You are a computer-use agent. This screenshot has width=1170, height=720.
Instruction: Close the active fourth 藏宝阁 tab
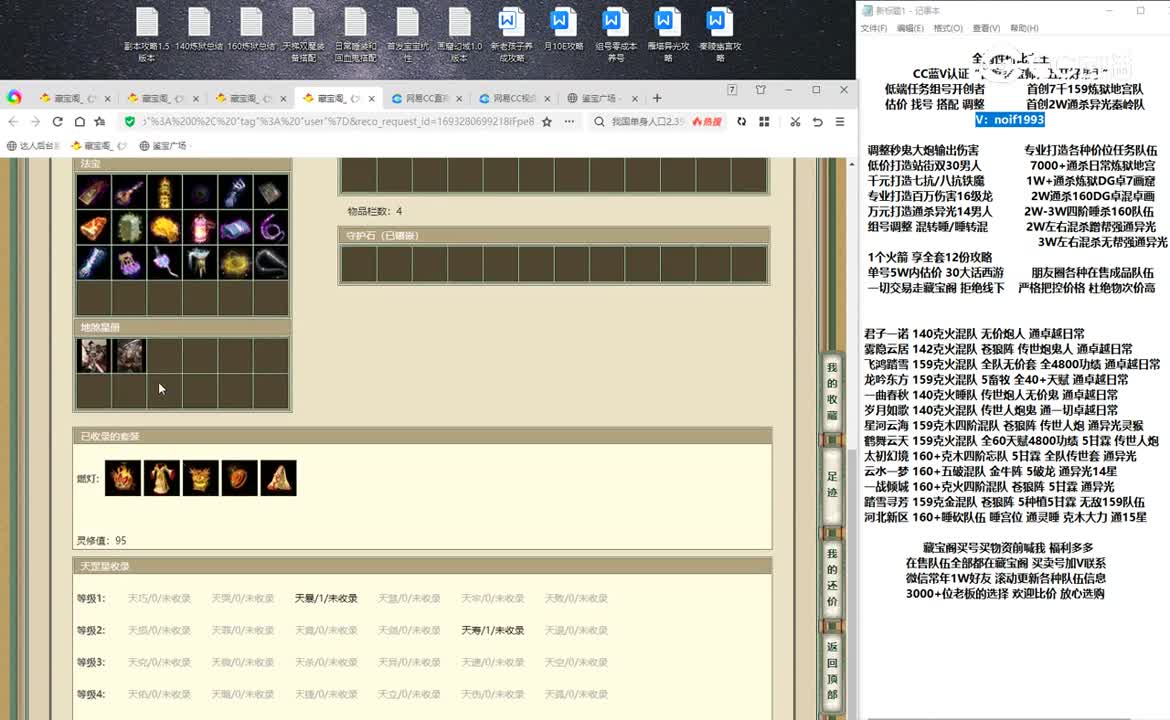pyautogui.click(x=372, y=98)
